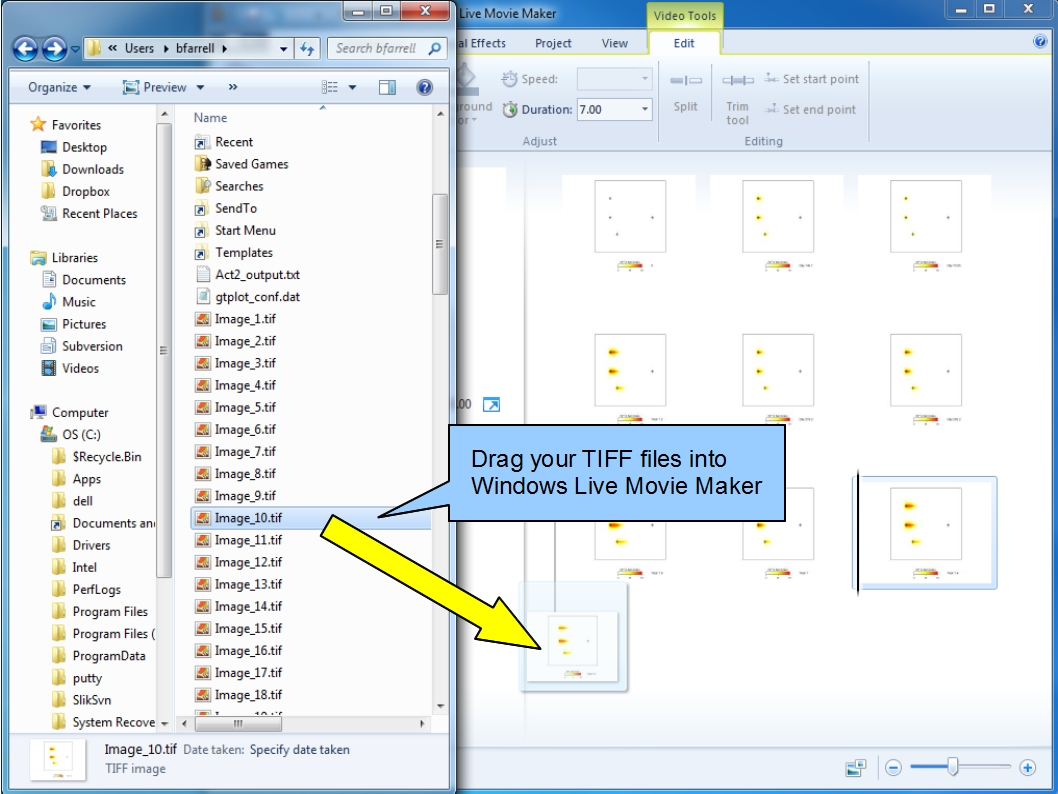Click the Users breadcrumb in address bar

(139, 49)
